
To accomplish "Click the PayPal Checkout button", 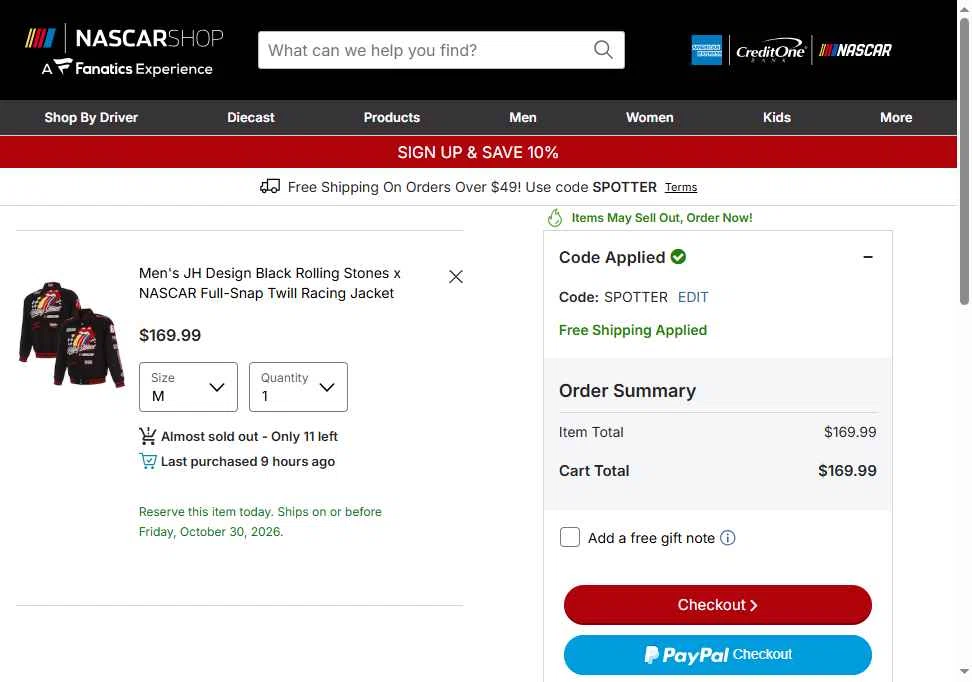I will pyautogui.click(x=717, y=655).
